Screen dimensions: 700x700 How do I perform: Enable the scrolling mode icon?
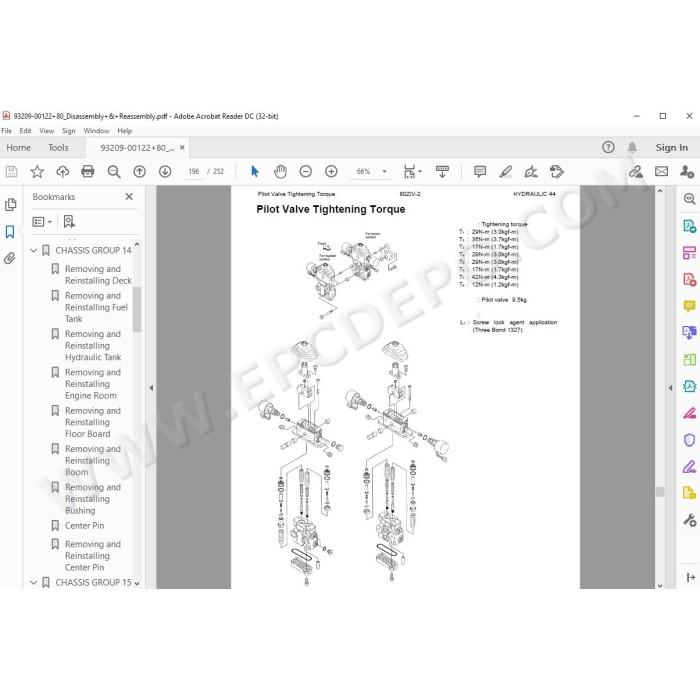pyautogui.click(x=442, y=171)
